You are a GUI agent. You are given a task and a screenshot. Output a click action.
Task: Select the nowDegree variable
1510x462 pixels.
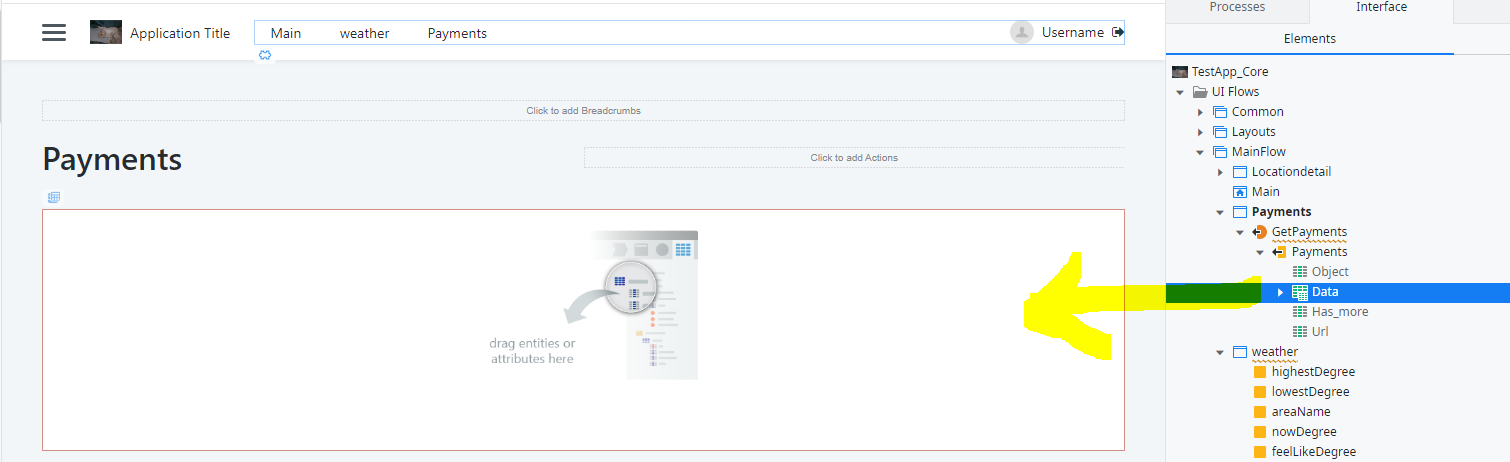pyautogui.click(x=1304, y=432)
